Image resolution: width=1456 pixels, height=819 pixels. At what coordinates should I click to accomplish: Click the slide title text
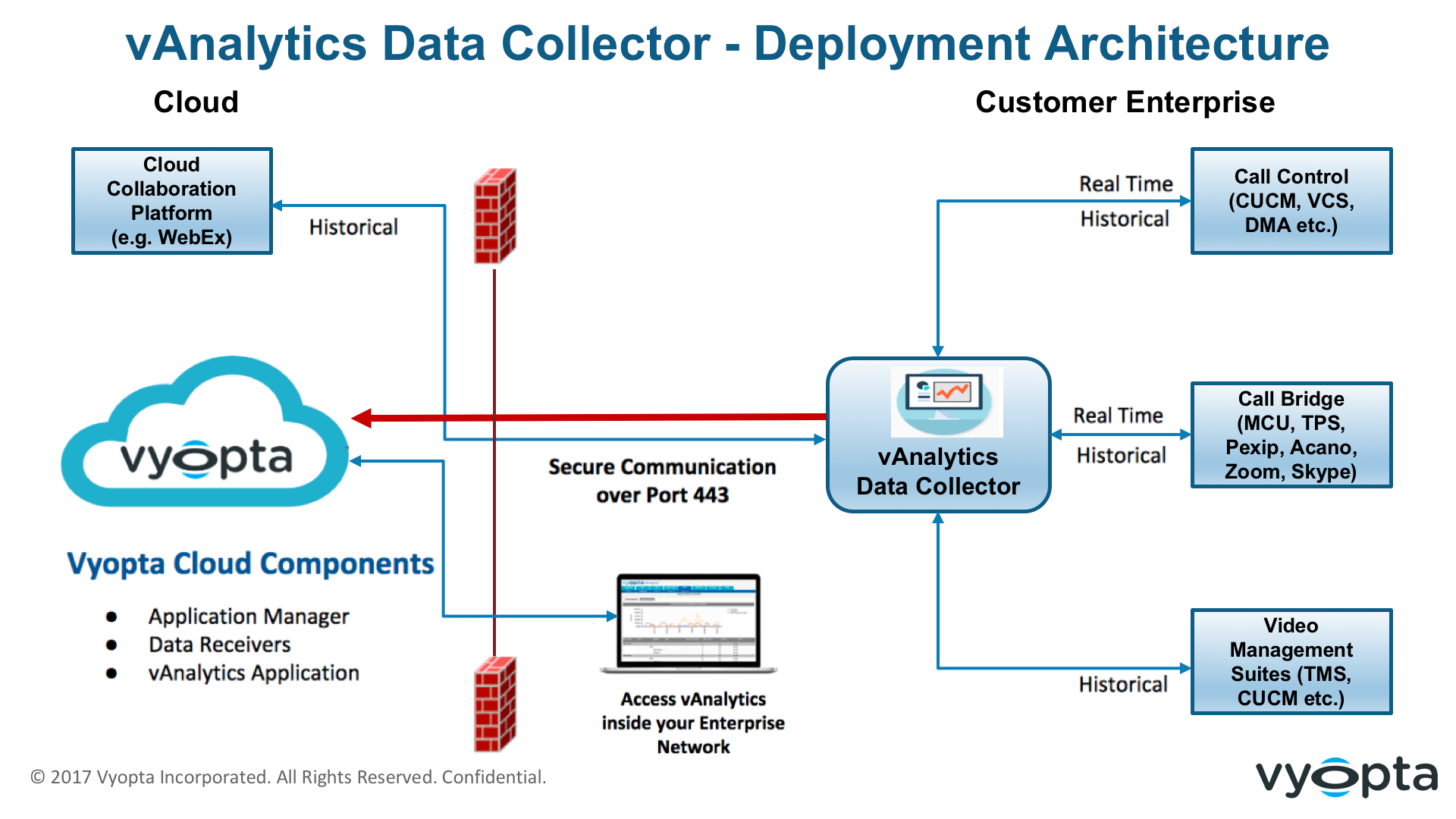727,43
